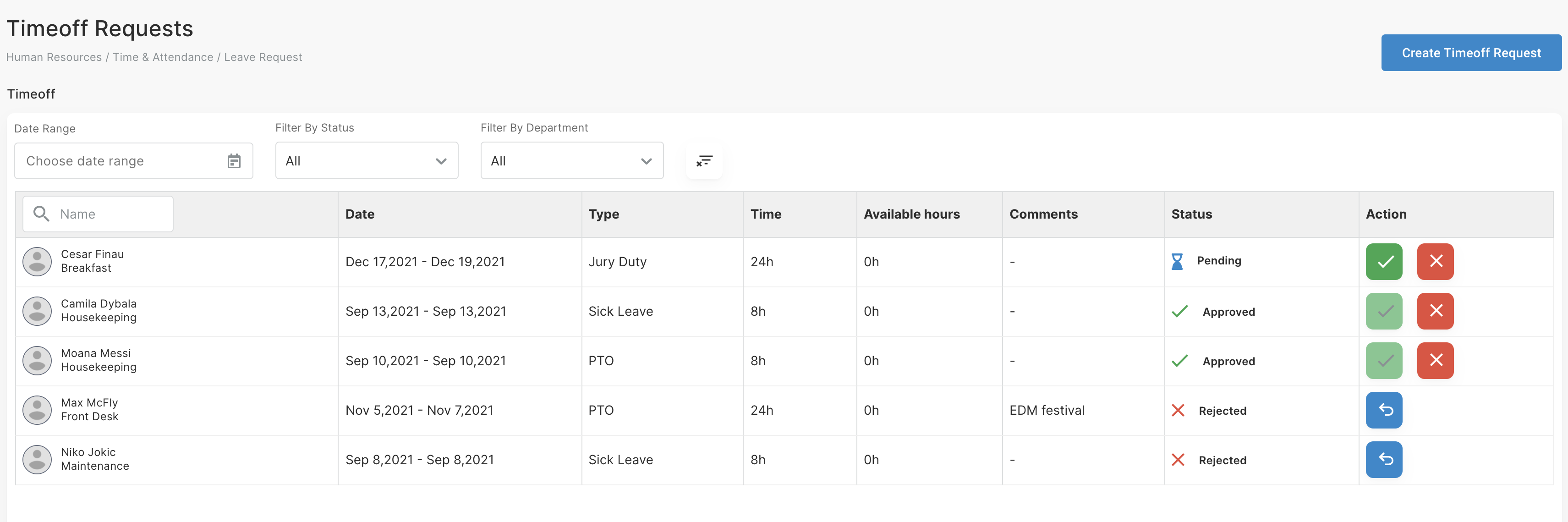Screen dimensions: 1568x522
Task: Click the Pending hourglass status icon
Action: click(x=1177, y=261)
